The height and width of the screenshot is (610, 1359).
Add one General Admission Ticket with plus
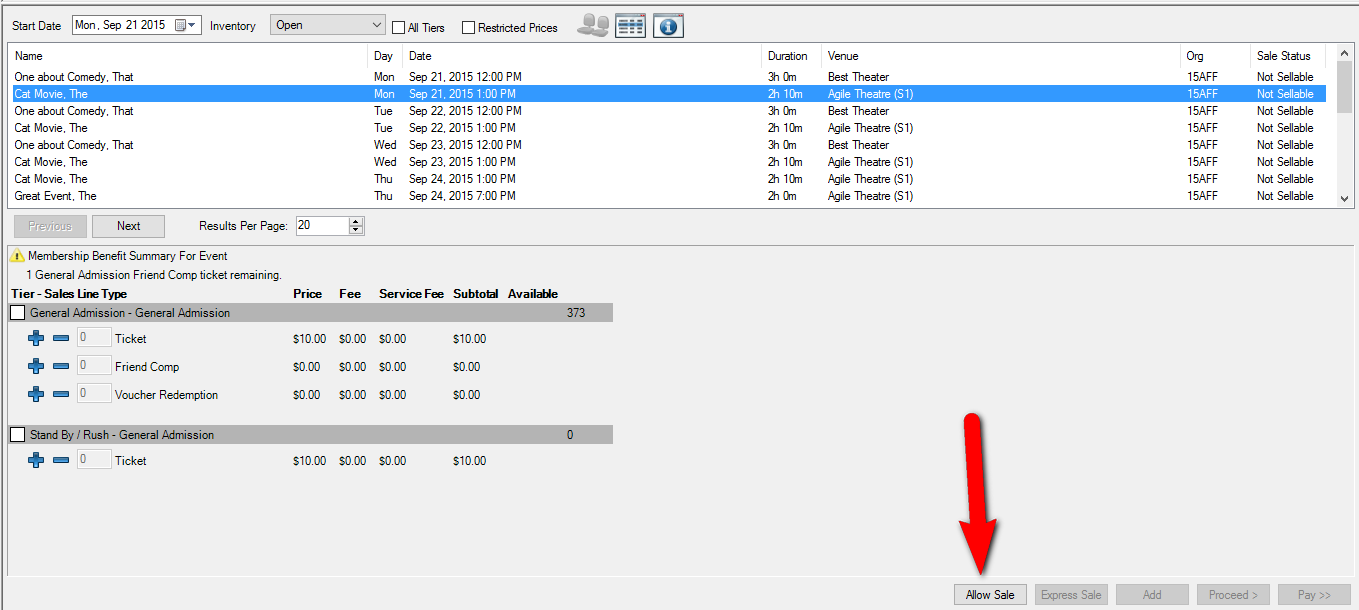pyautogui.click(x=36, y=339)
